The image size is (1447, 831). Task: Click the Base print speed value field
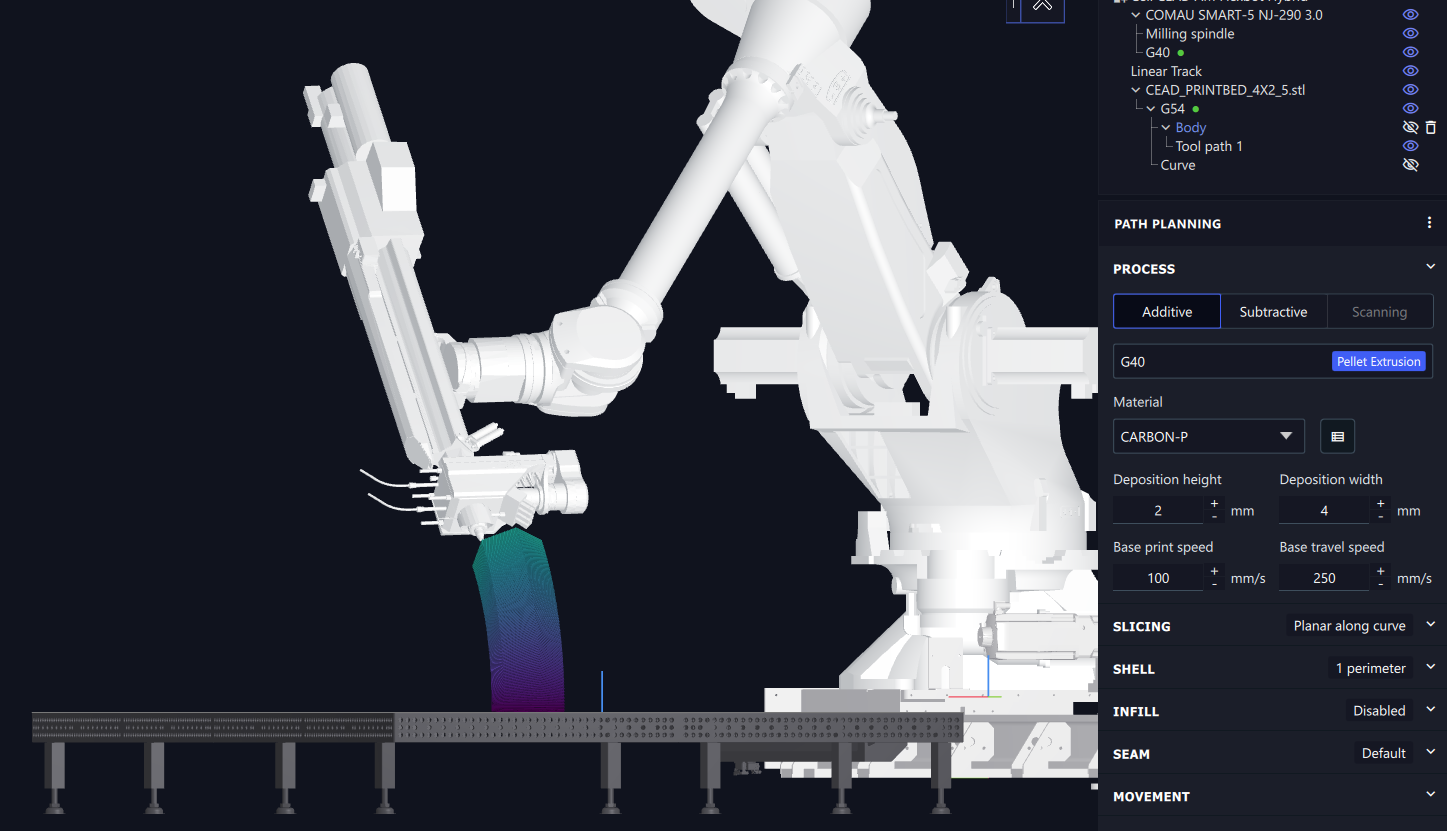(1158, 578)
